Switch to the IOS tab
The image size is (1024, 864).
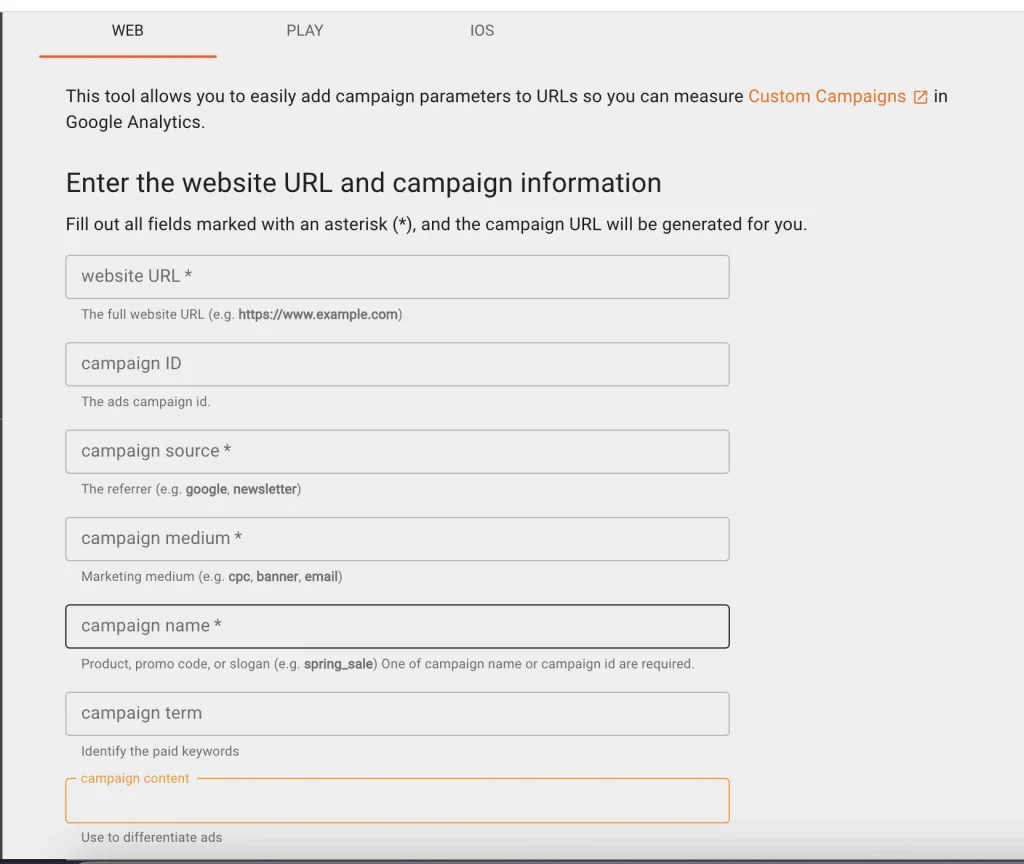coord(482,31)
